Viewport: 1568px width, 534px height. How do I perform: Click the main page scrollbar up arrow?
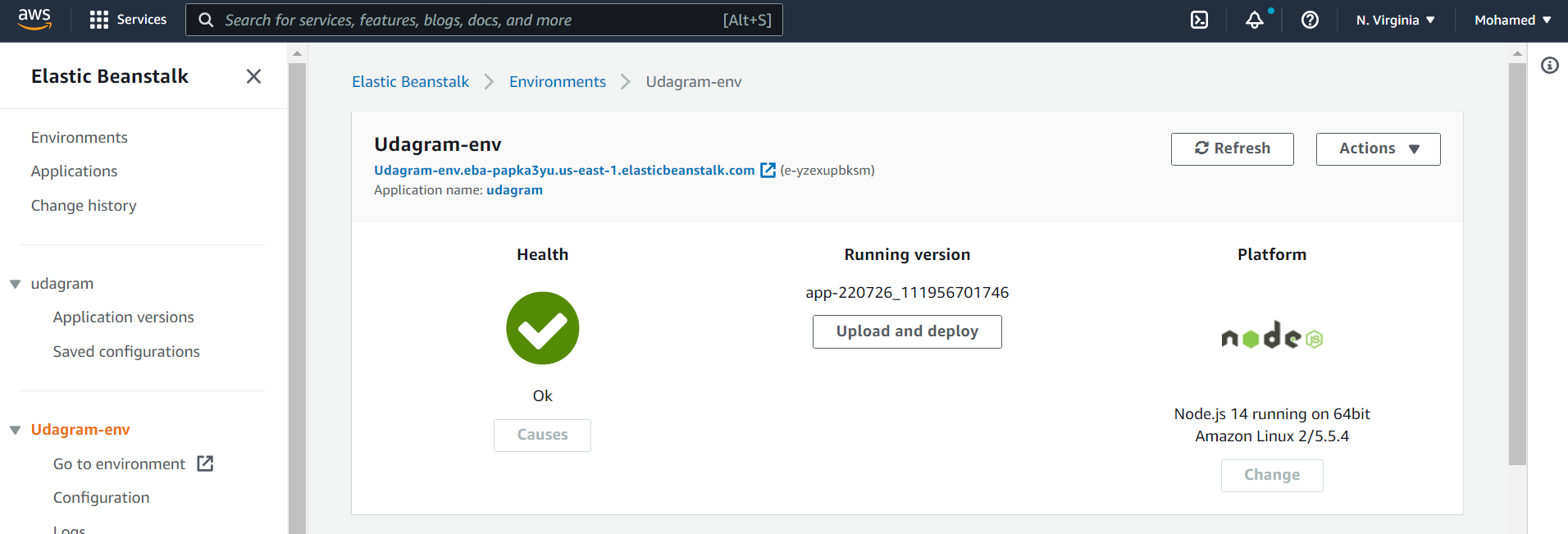point(1517,53)
